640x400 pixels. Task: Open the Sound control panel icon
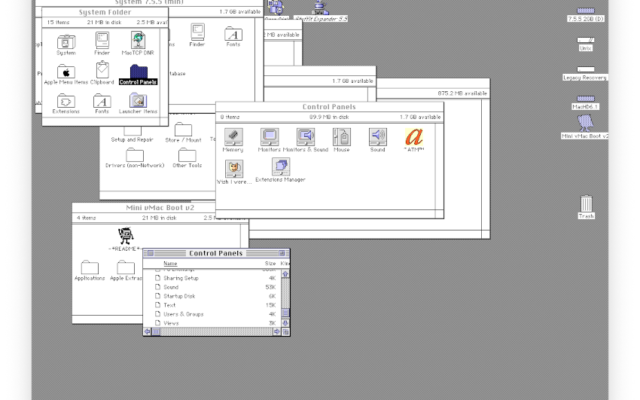(x=378, y=137)
